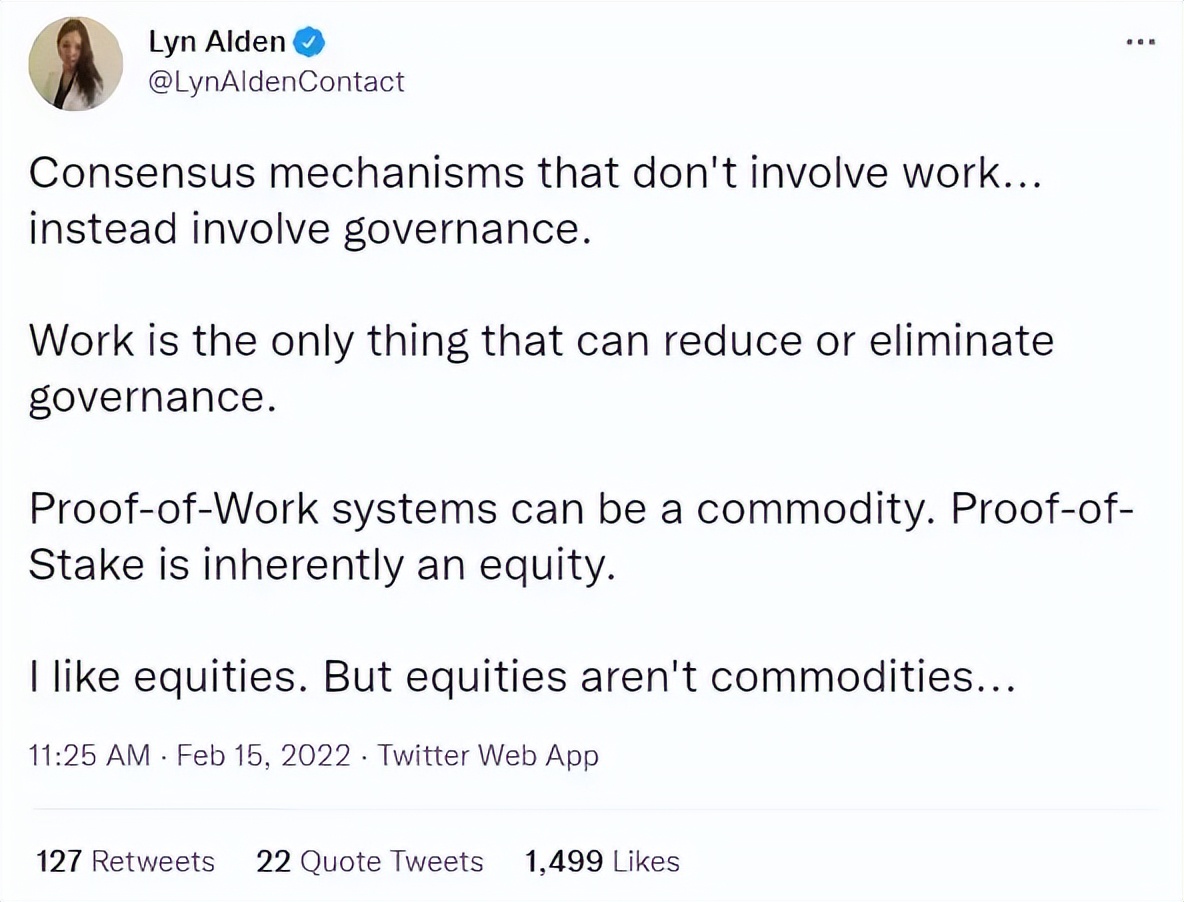Viewport: 1184px width, 902px height.
Task: Click the tweet line about consensus mechanisms
Action: point(535,173)
